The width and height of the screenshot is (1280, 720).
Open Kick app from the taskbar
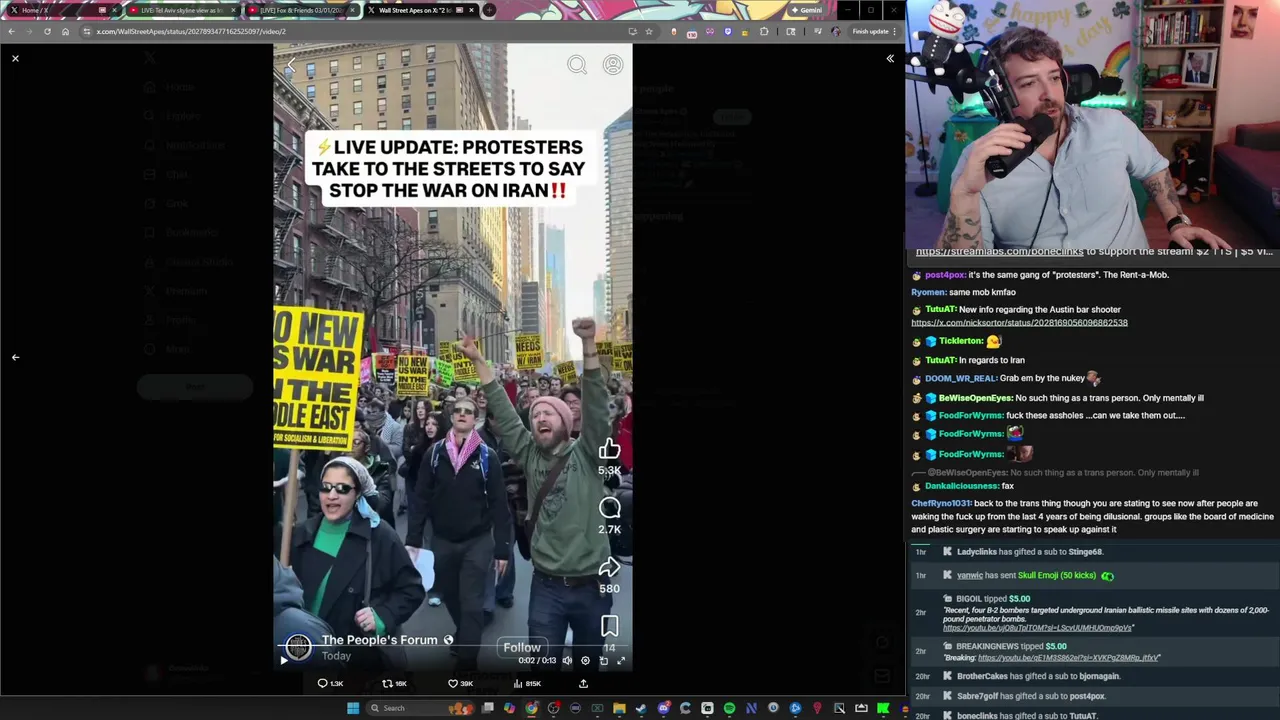883,708
